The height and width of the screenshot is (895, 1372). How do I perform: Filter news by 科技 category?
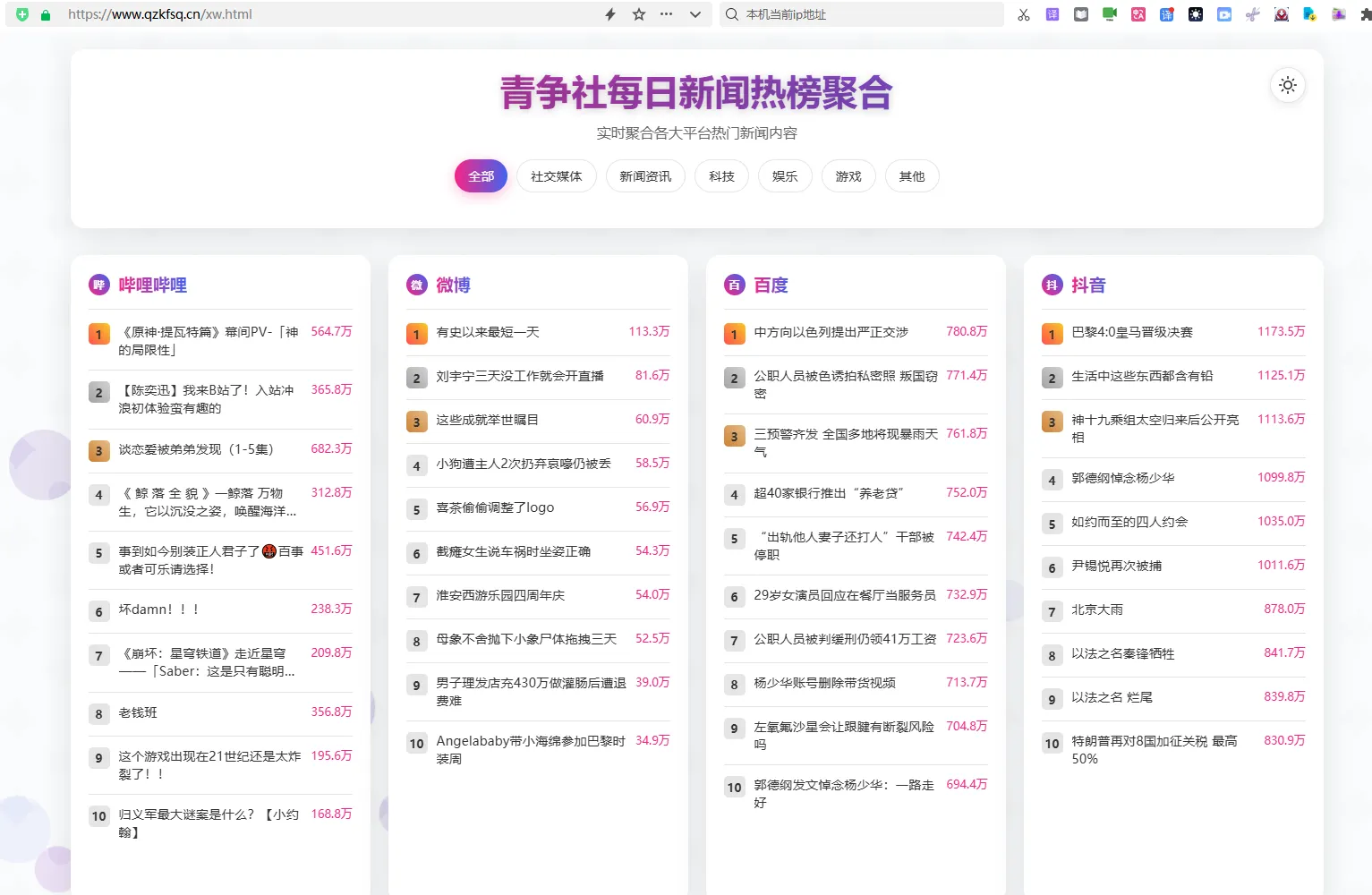click(721, 176)
